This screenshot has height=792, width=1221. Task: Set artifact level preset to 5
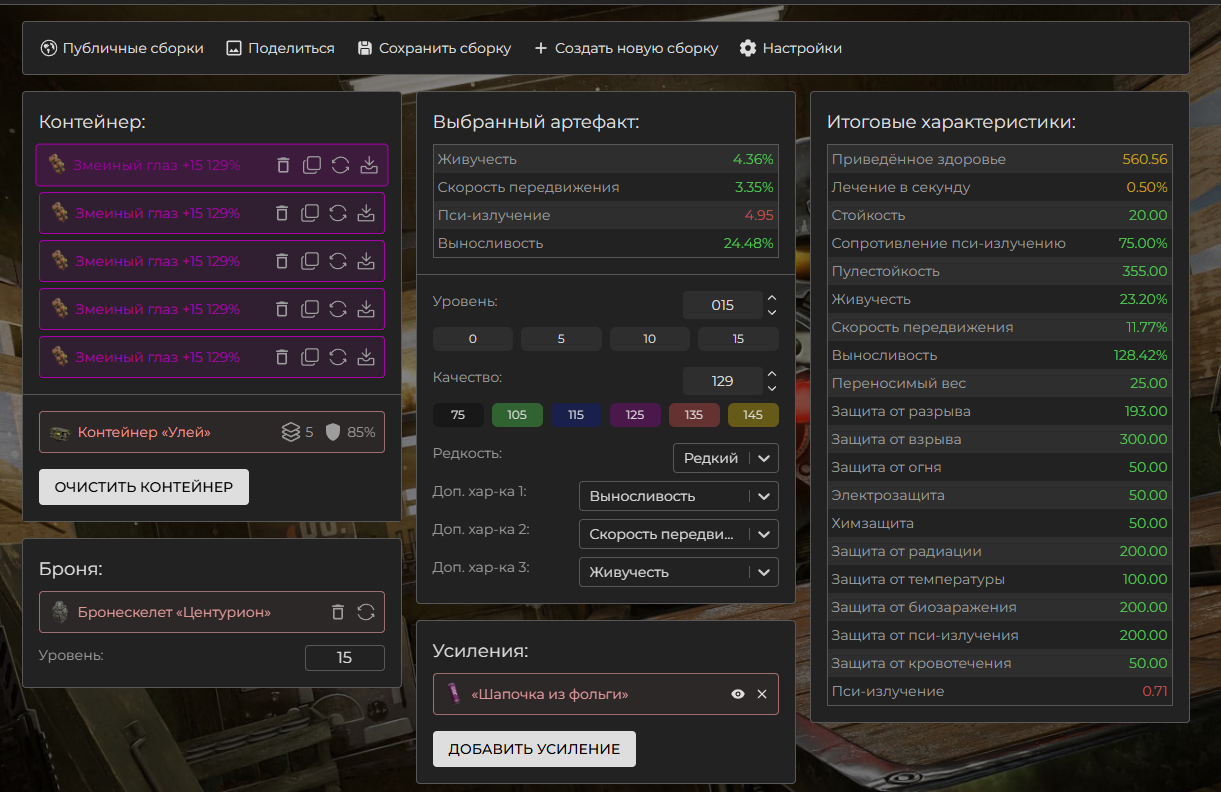(x=561, y=339)
